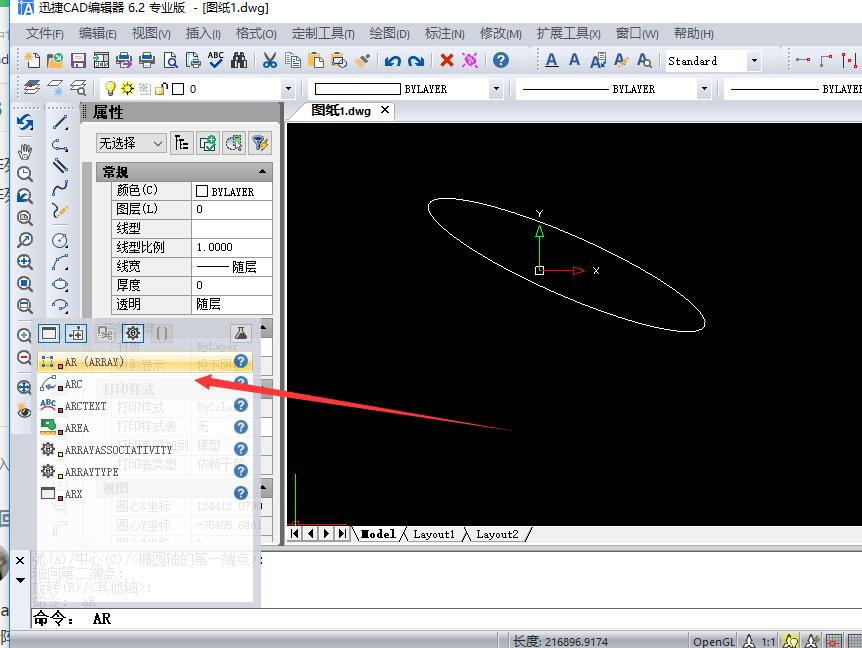Run the ABC spell check tool
The height and width of the screenshot is (648, 862).
pyautogui.click(x=216, y=59)
